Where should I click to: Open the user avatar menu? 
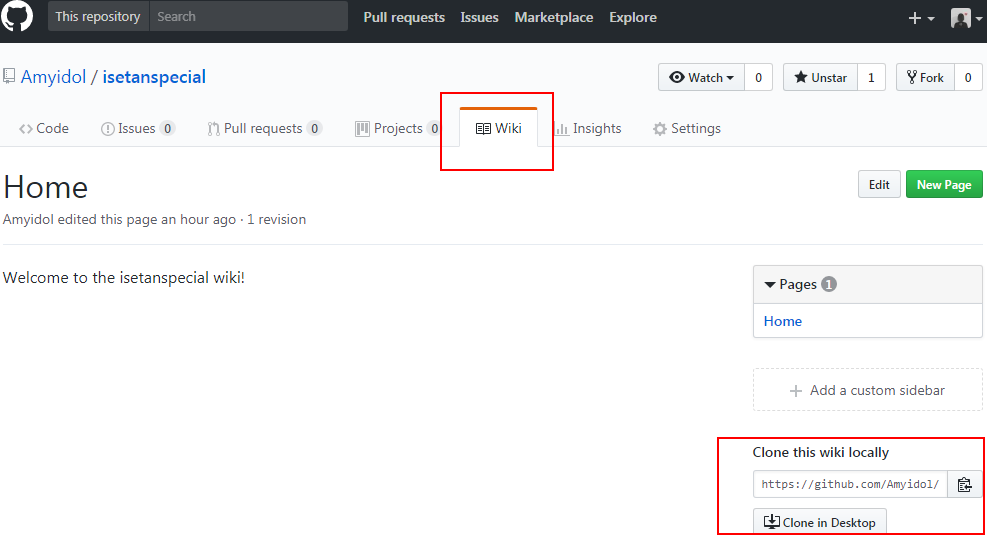pos(966,18)
